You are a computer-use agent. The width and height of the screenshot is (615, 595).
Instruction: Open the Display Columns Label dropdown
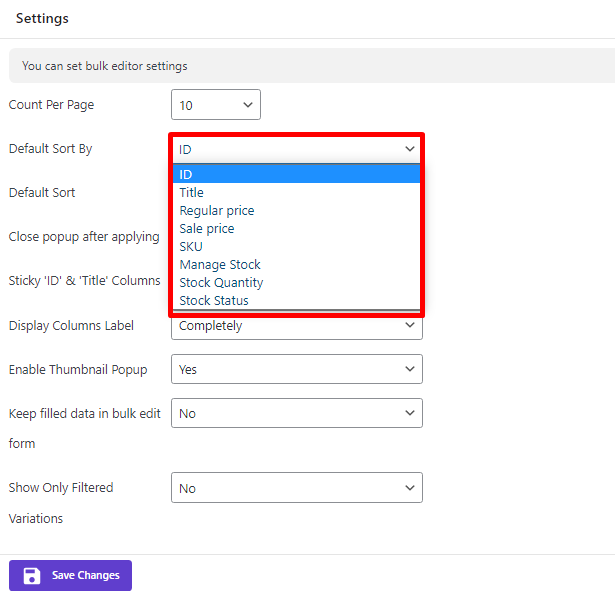click(297, 326)
